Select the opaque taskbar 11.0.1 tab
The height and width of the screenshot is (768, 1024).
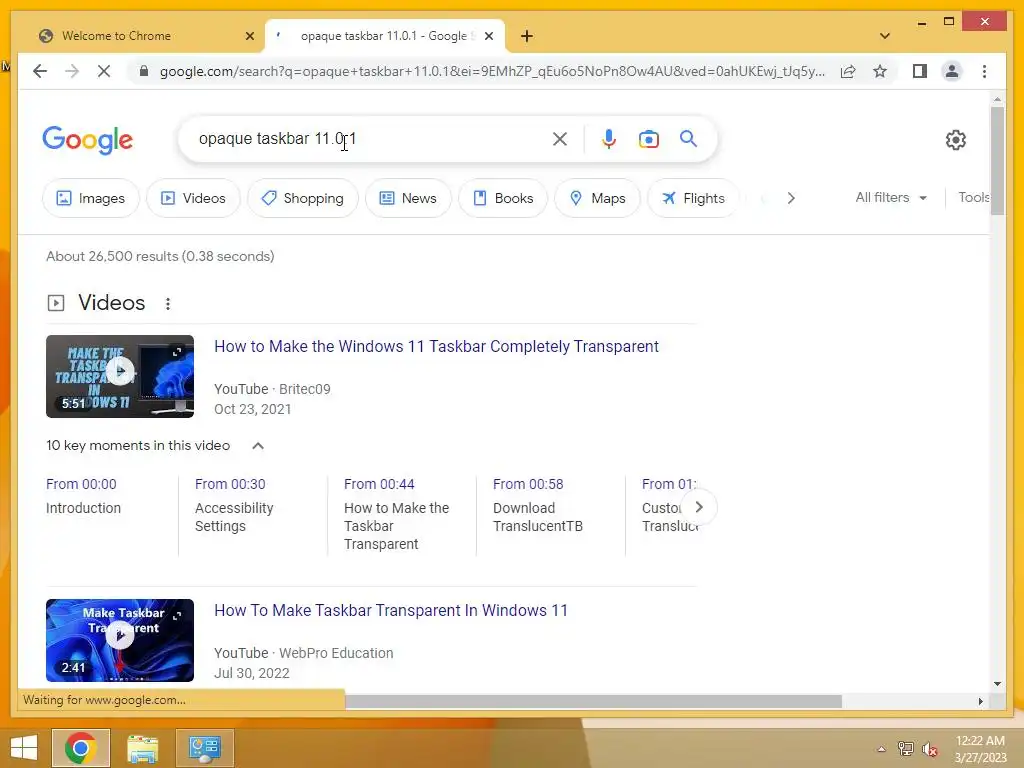[x=385, y=36]
